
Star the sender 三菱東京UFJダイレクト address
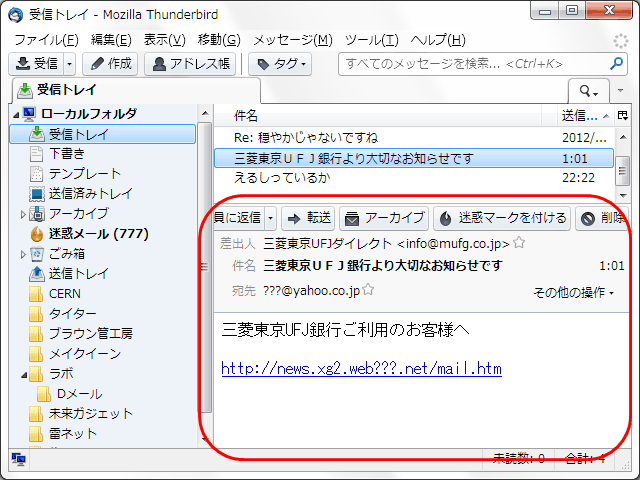(520, 243)
